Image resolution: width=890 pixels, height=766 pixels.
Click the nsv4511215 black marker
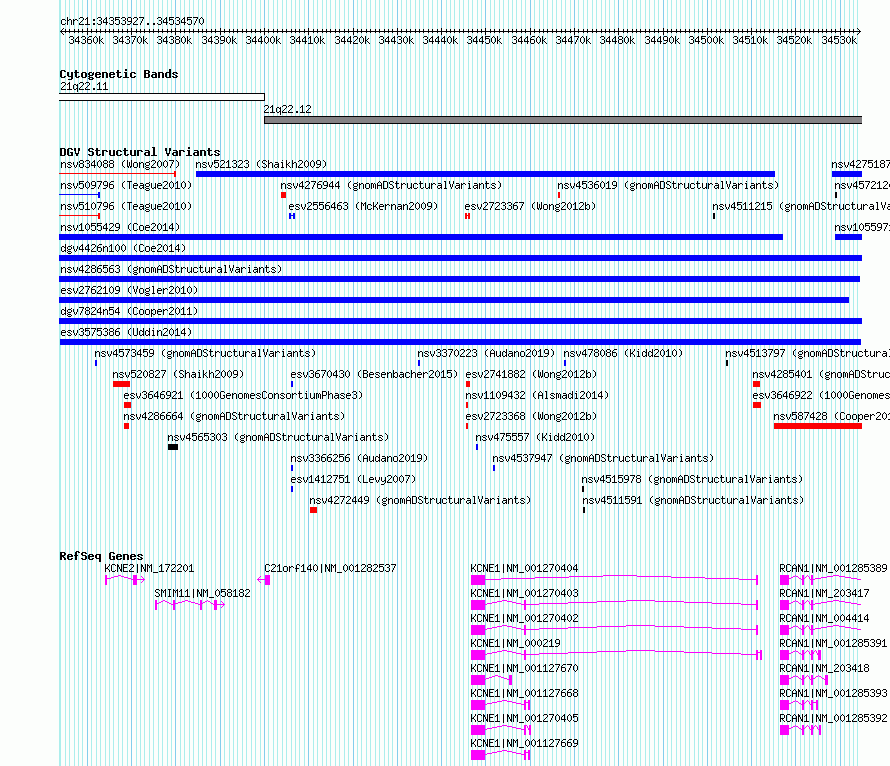(x=714, y=216)
